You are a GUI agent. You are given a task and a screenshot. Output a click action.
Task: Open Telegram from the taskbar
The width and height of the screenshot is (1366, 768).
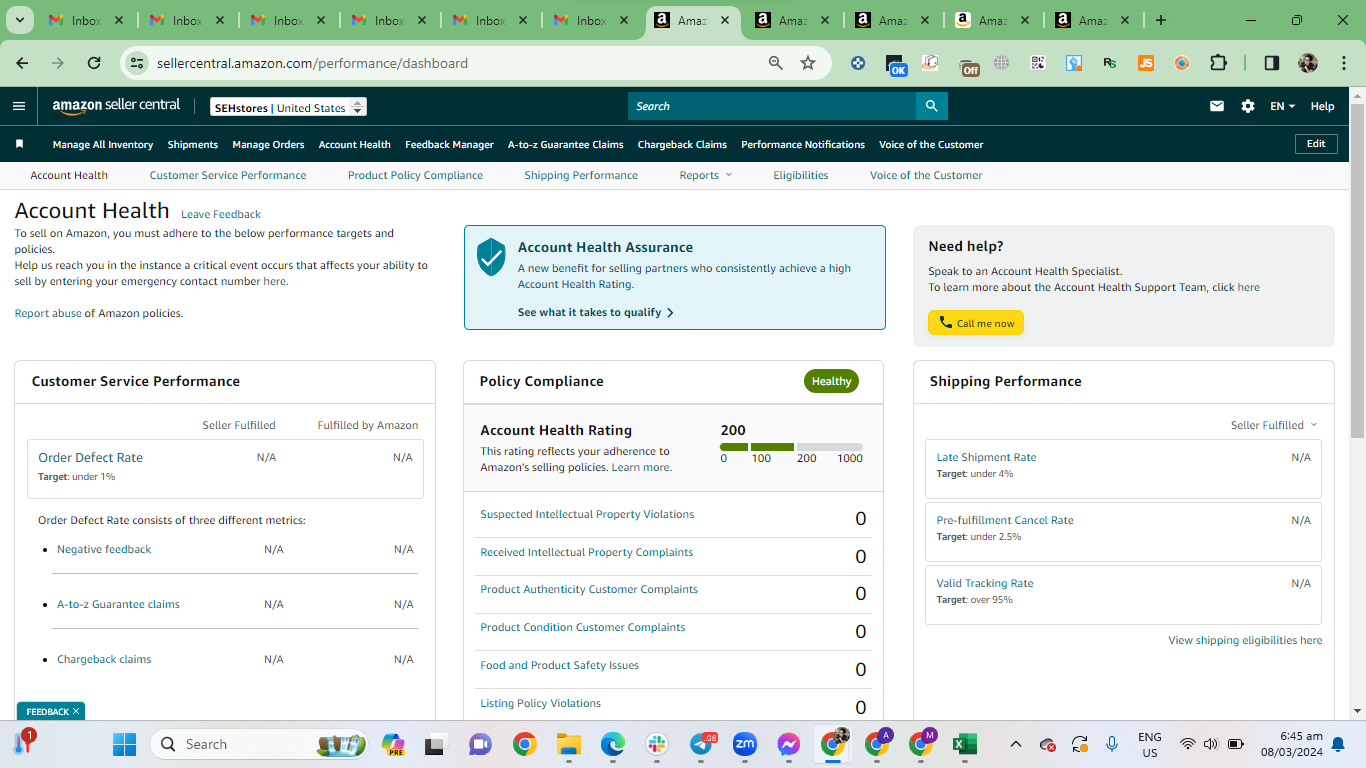[x=702, y=744]
